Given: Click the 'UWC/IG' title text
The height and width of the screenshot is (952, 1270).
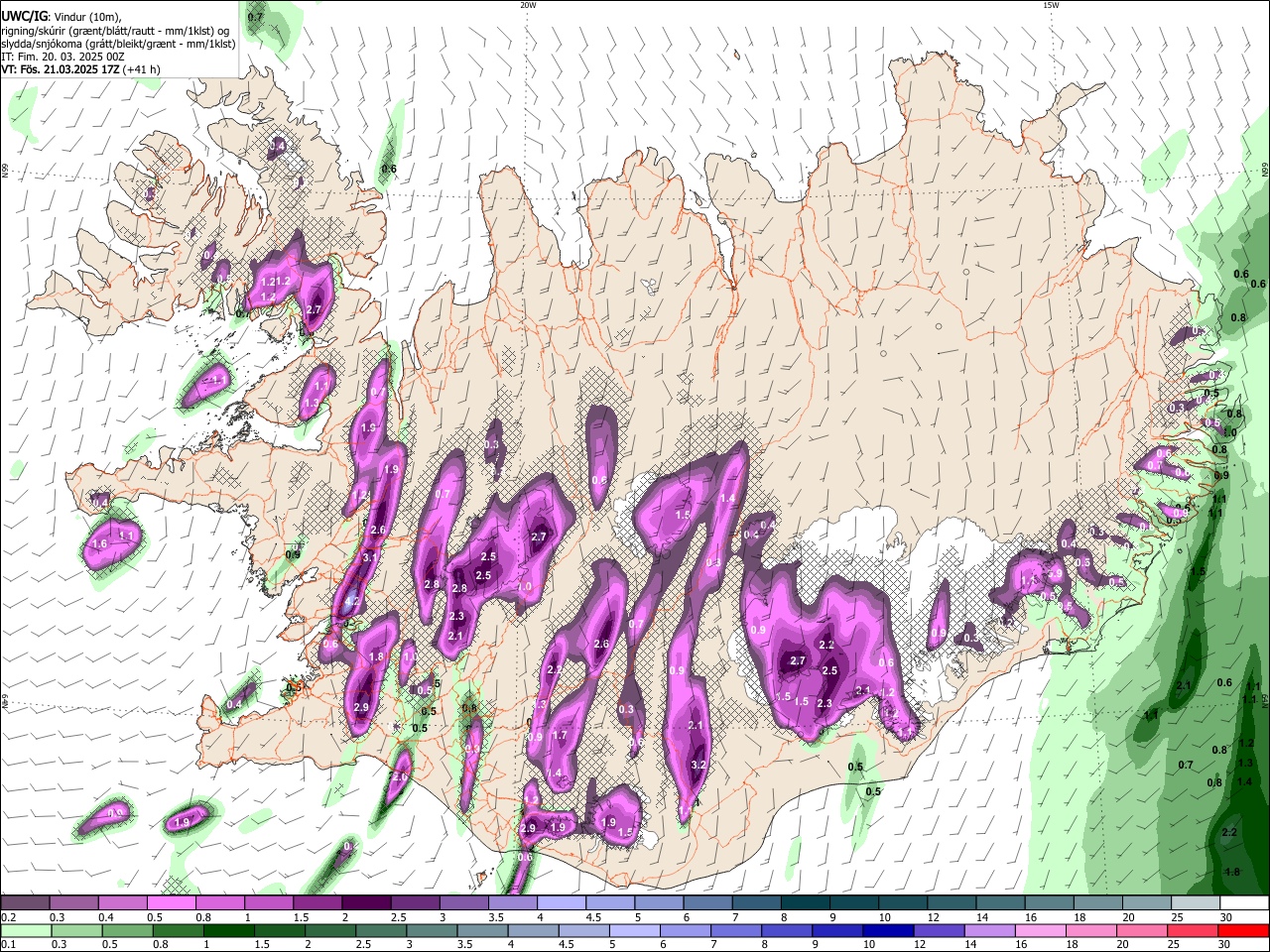Looking at the screenshot, I should (x=24, y=17).
